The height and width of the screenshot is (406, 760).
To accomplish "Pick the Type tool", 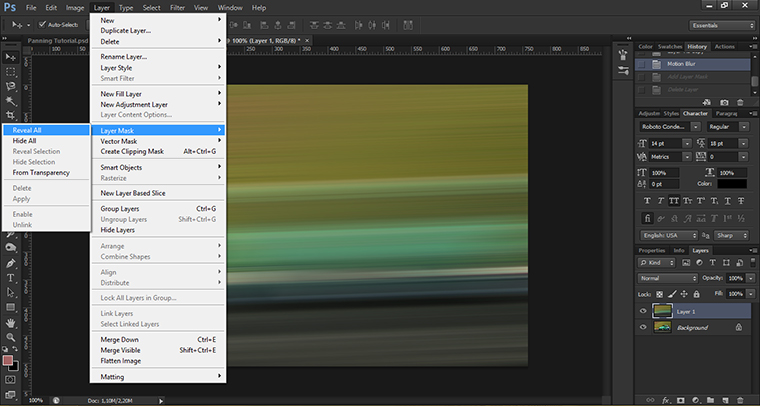I will [x=10, y=277].
